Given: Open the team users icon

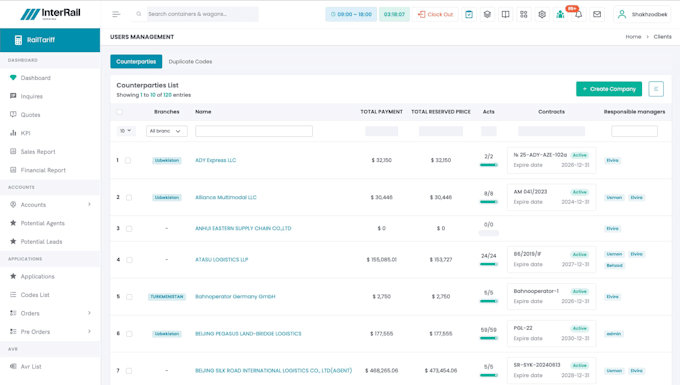Looking at the screenshot, I should coord(560,14).
